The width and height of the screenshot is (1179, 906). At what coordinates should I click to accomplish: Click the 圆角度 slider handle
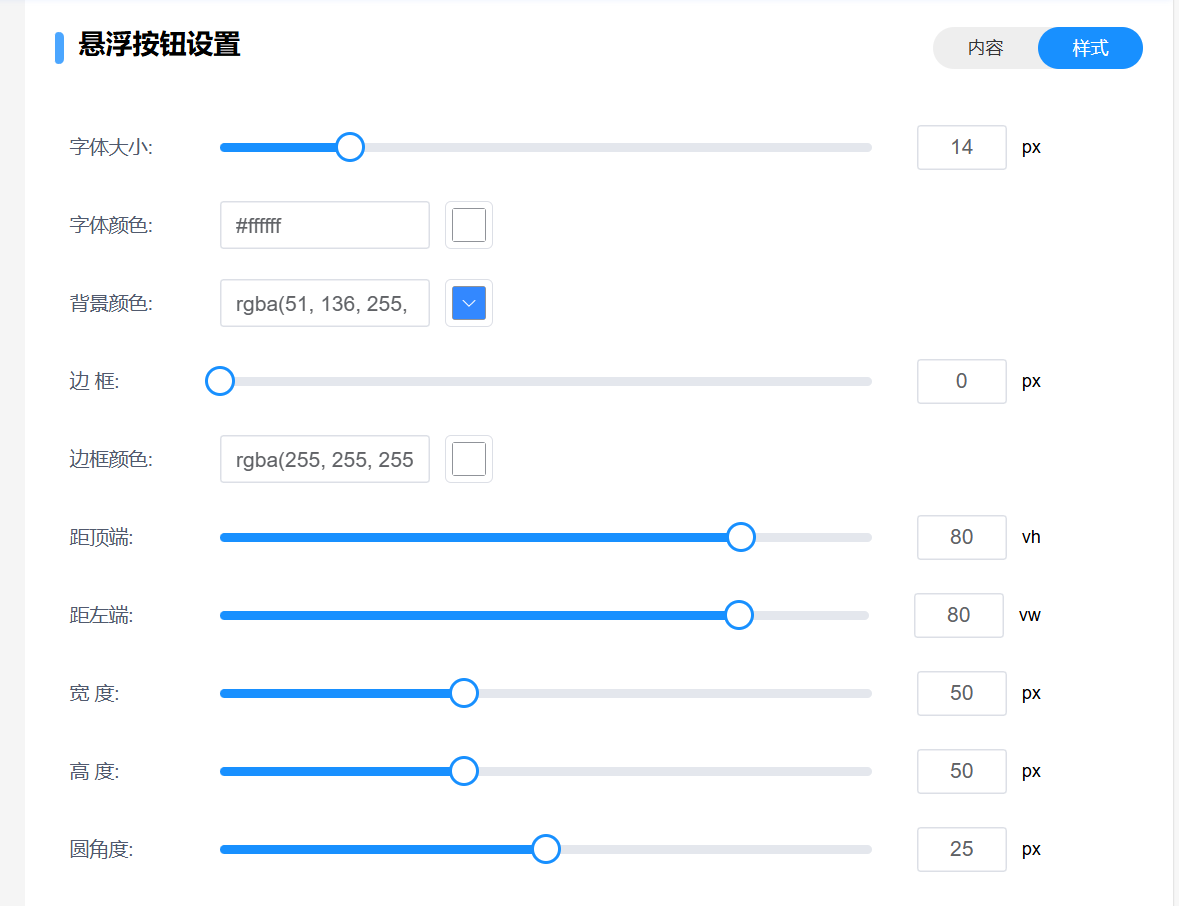[545, 849]
